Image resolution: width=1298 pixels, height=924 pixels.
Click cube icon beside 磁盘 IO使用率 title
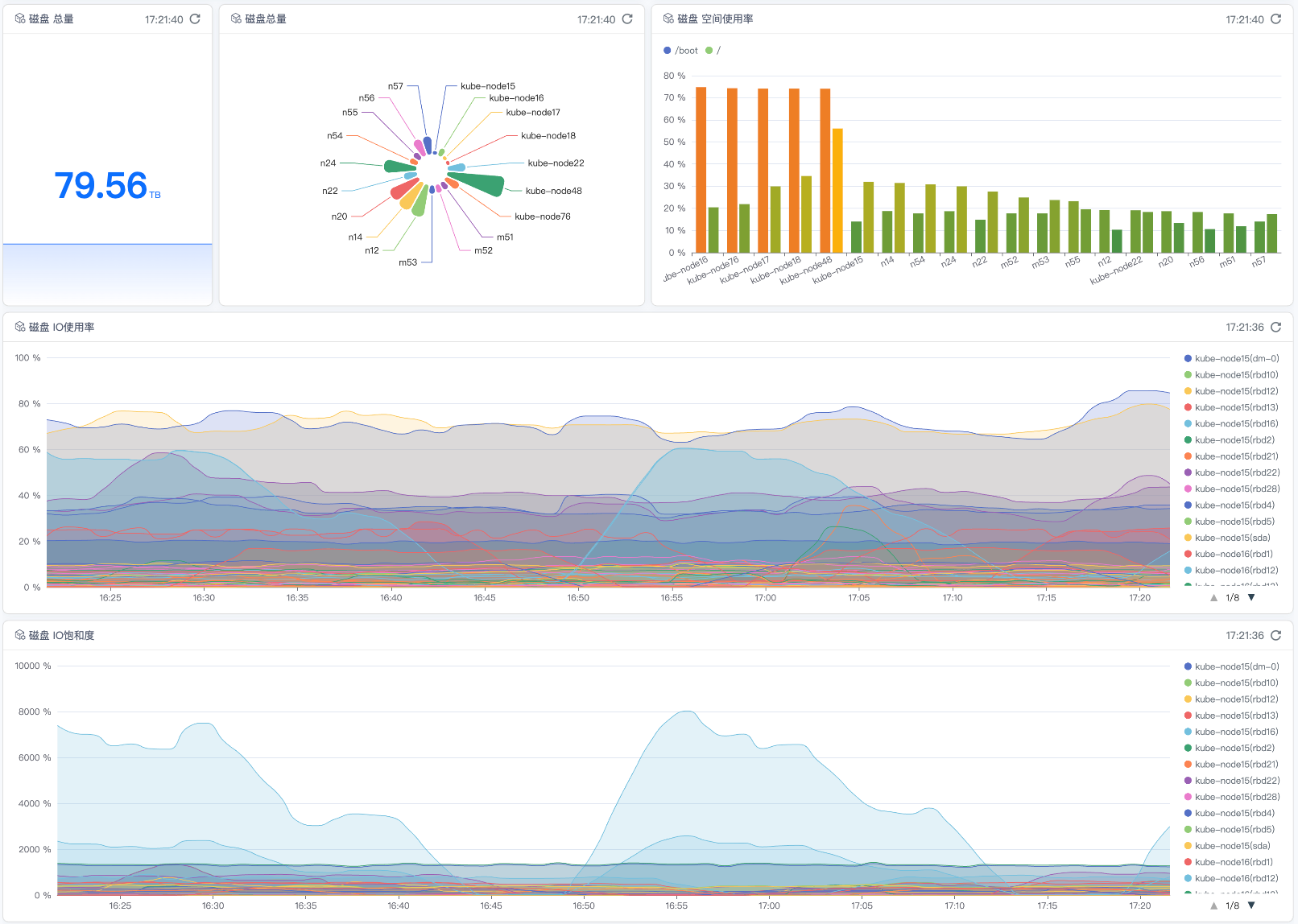pos(20,328)
